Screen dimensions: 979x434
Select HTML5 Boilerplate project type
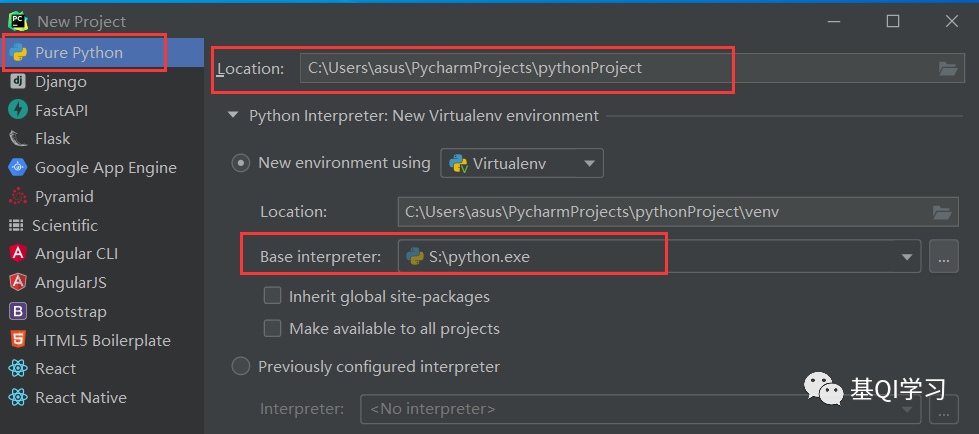[x=102, y=340]
